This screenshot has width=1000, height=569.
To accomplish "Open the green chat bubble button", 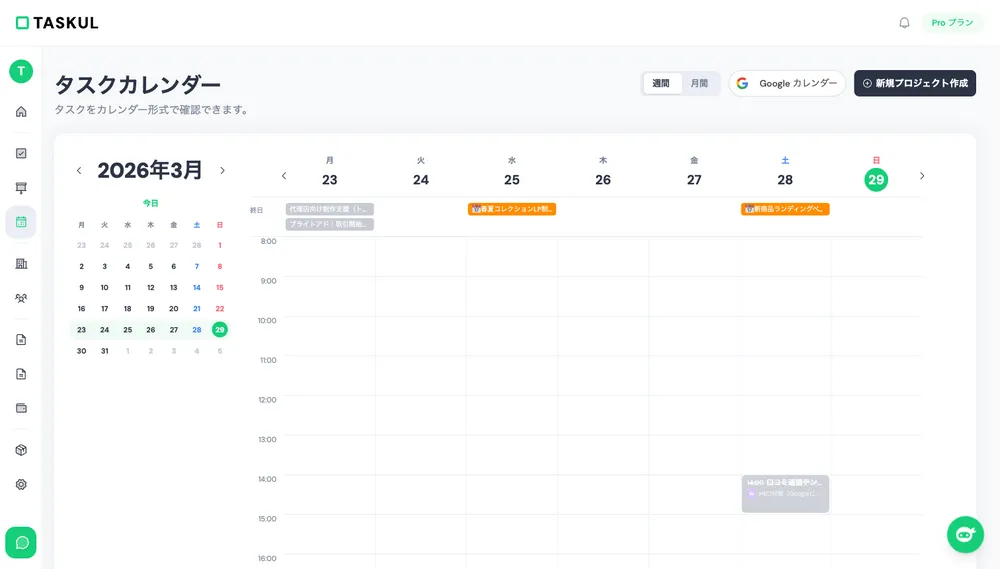I will pyautogui.click(x=21, y=542).
